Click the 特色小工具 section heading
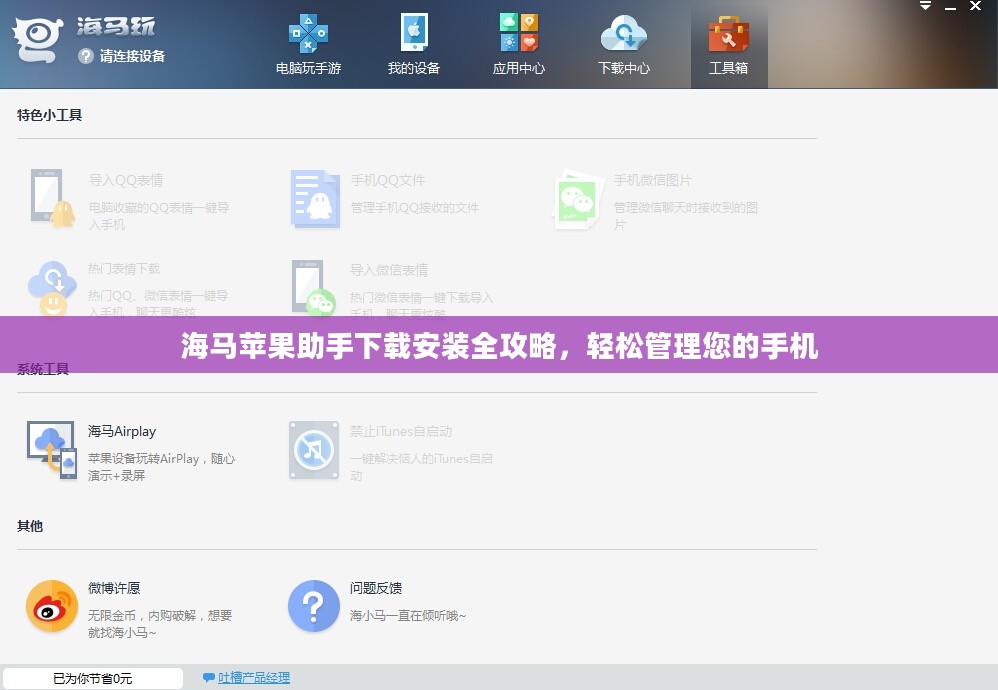998x690 pixels. coord(50,115)
